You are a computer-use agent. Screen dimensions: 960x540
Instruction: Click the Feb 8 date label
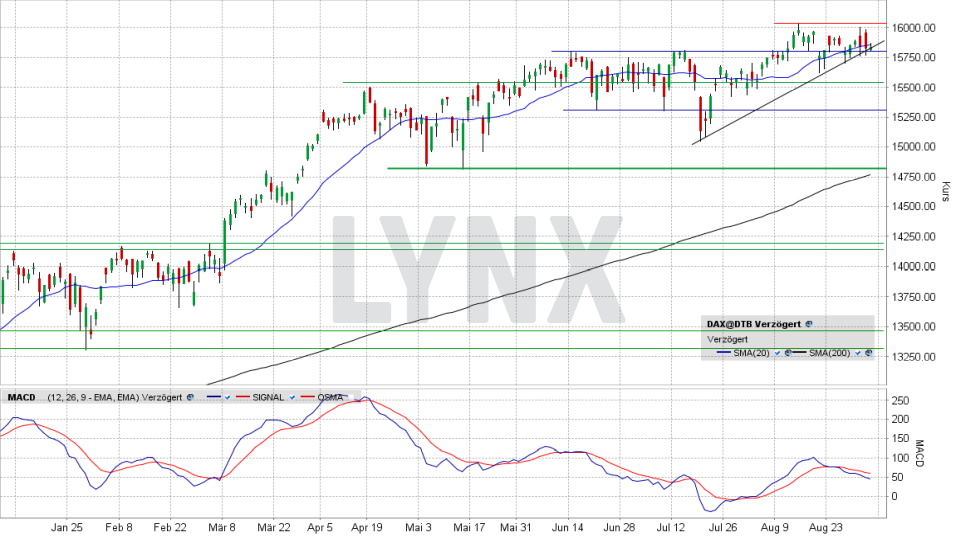119,528
